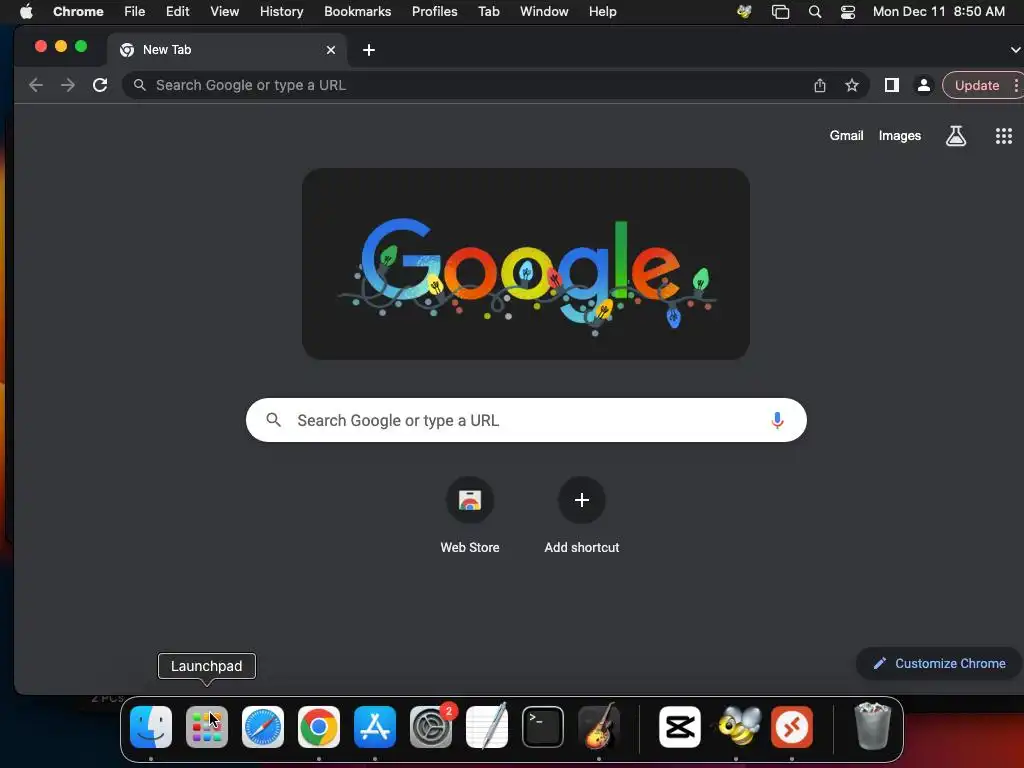
Task: Launch Safari from the Dock
Action: coord(263,727)
